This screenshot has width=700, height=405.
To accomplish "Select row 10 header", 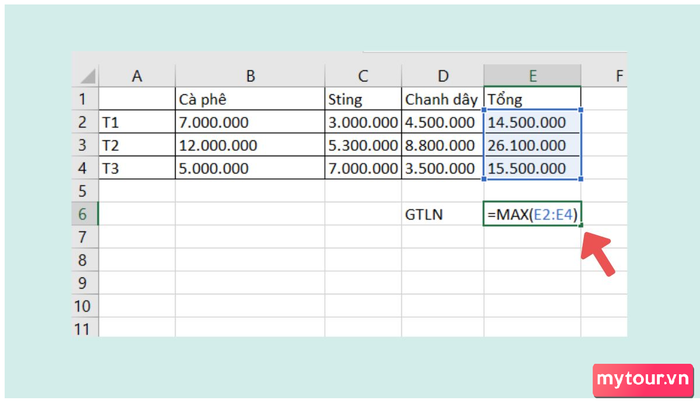I will pyautogui.click(x=85, y=306).
